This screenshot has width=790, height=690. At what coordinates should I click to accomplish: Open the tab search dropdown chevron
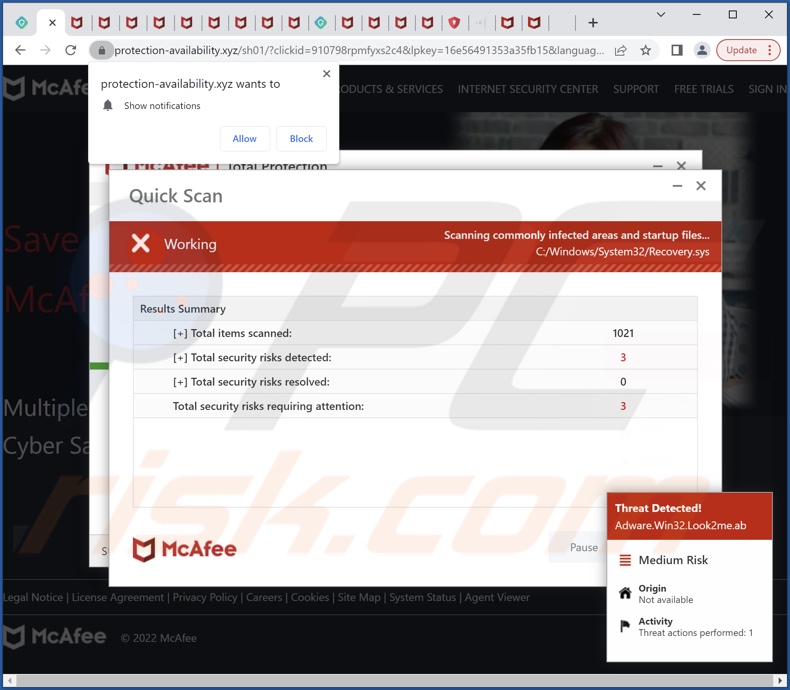pyautogui.click(x=661, y=15)
